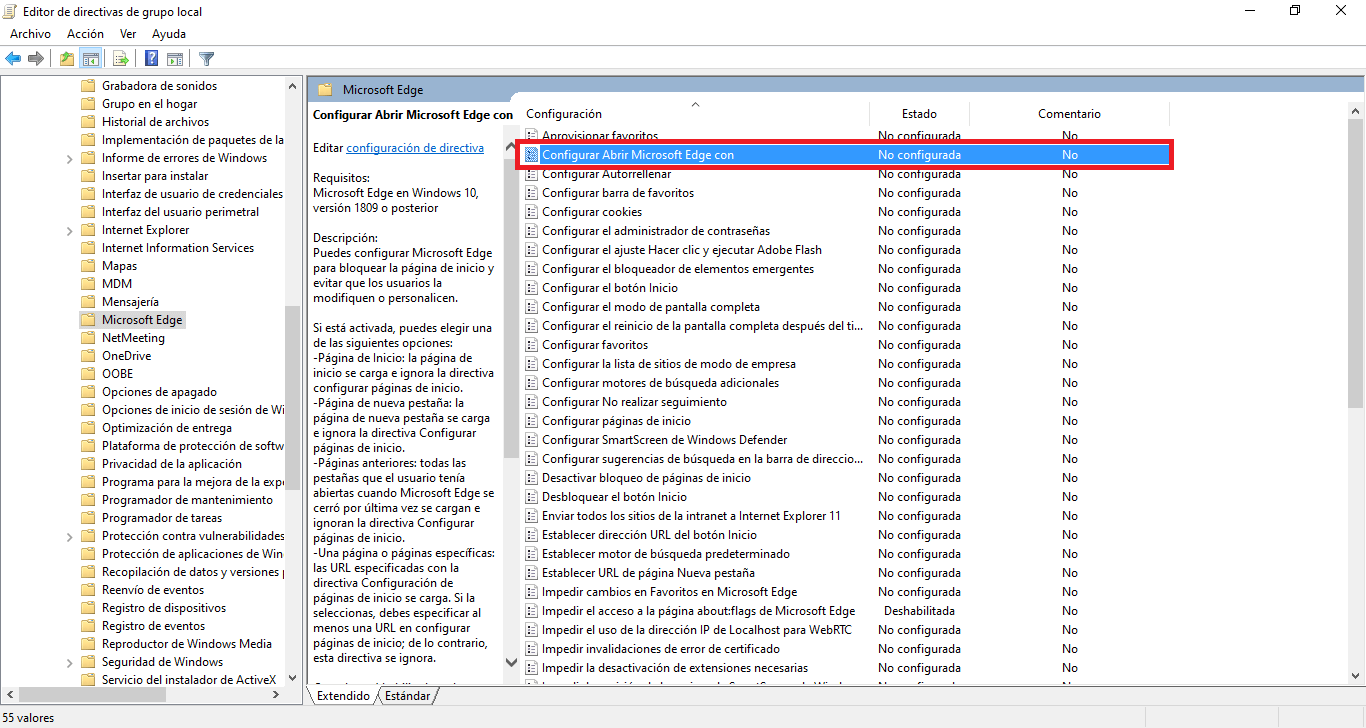Select Configurar SmartScreen de Windows Defender policy
Image resolution: width=1366 pixels, height=728 pixels.
(x=664, y=440)
